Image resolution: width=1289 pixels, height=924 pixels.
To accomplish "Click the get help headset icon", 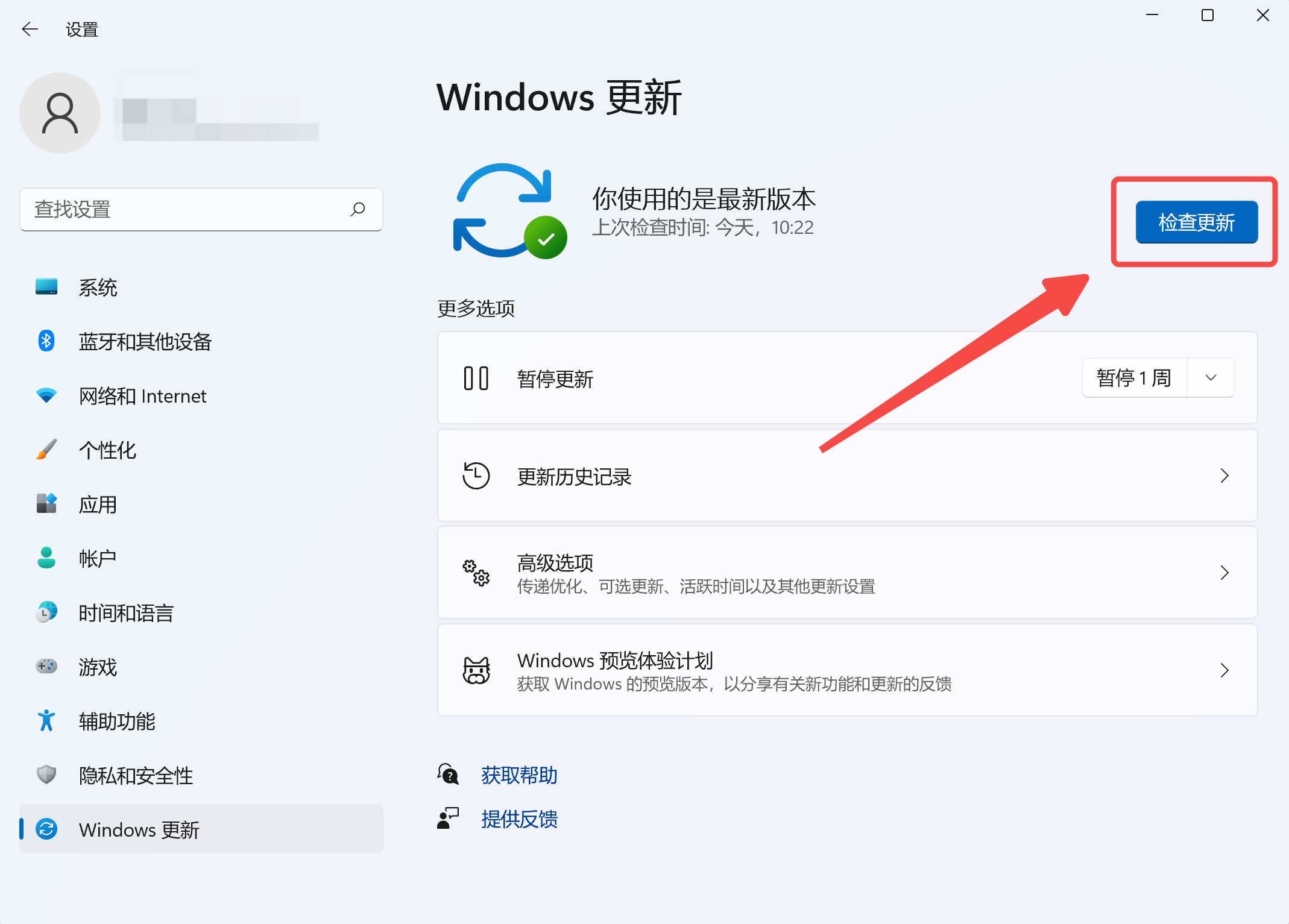I will 448,775.
